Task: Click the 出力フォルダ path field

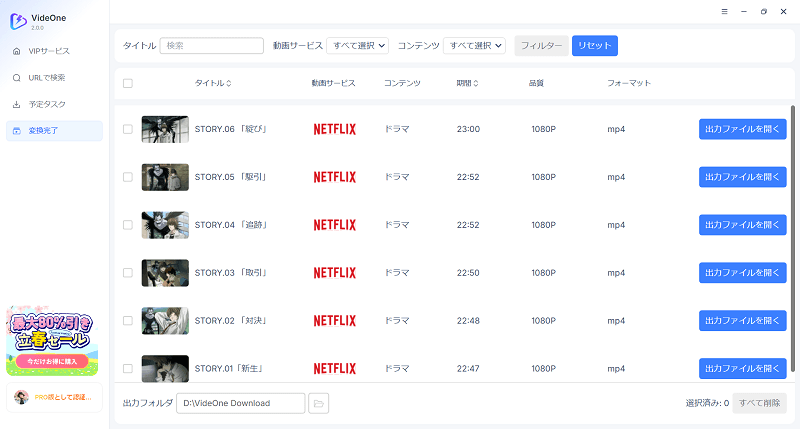Action: click(241, 403)
